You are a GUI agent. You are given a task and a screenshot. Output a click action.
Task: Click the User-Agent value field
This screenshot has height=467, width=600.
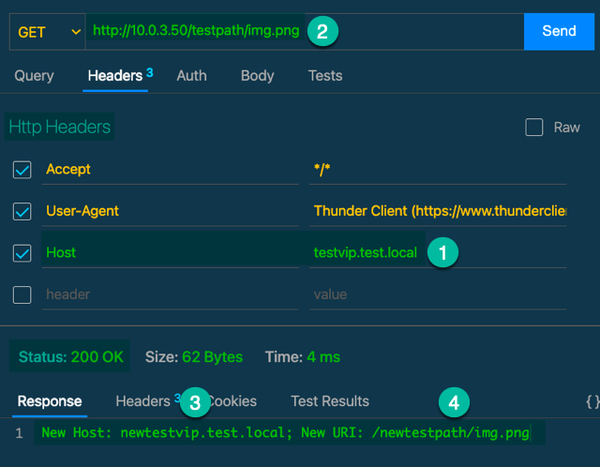437,212
